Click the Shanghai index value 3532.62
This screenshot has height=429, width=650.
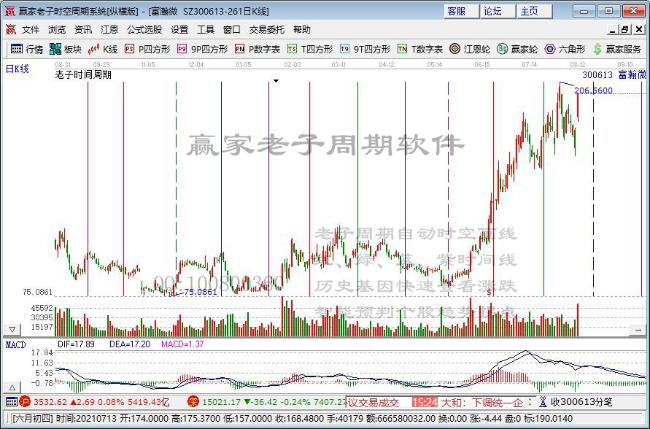tap(50, 402)
